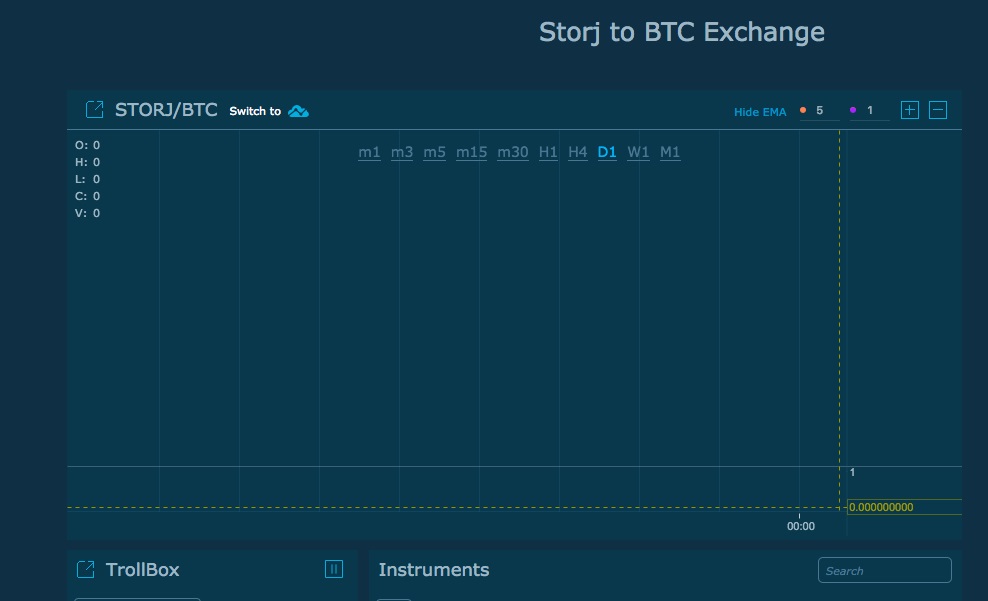Pause the TrollBox chat feed

[334, 569]
